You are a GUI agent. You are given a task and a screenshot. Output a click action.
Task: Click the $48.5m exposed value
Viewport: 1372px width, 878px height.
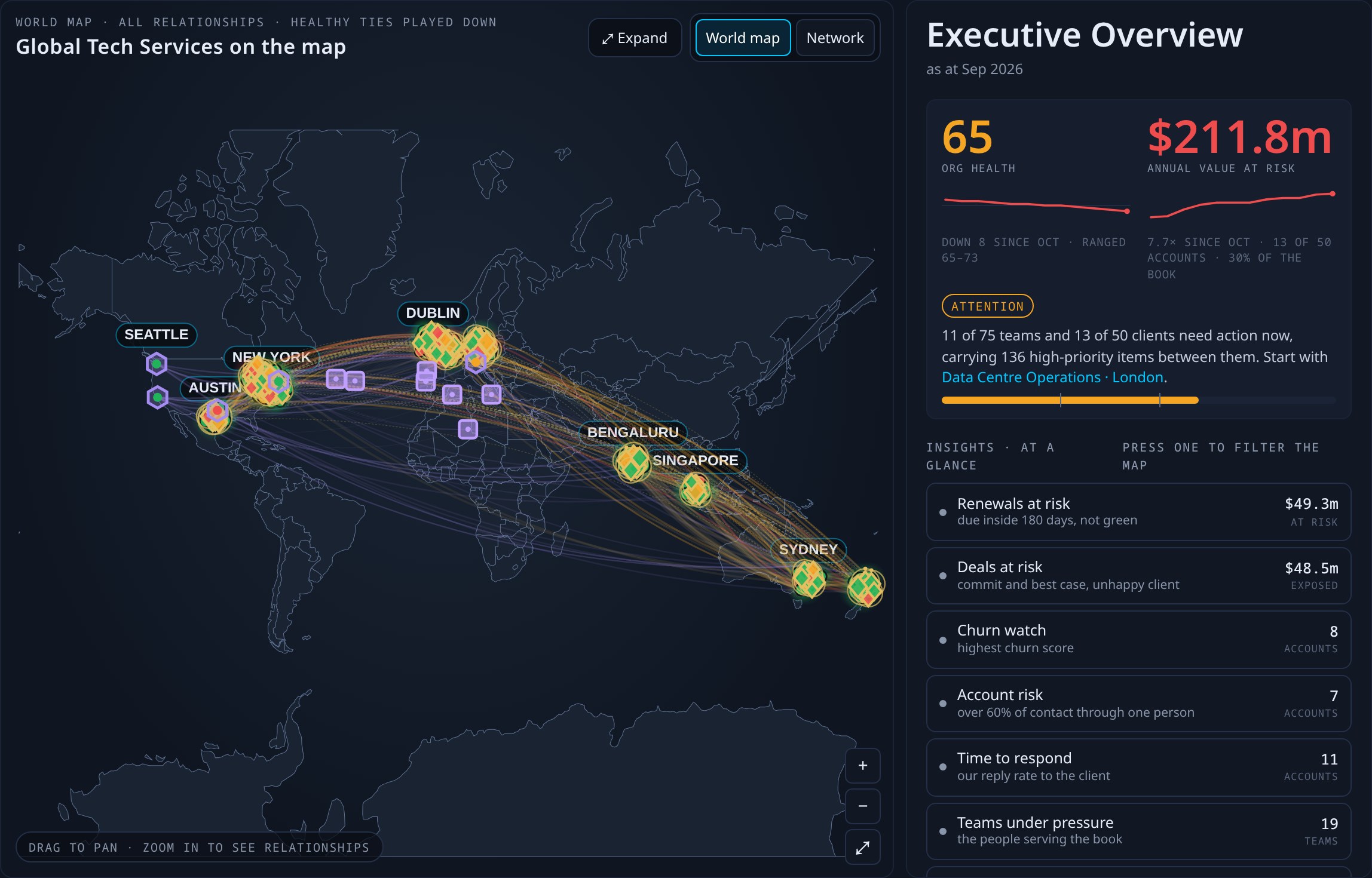pos(1311,567)
